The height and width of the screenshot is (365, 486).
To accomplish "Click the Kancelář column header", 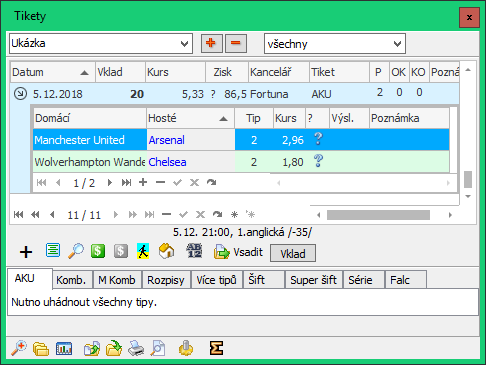I will (278, 72).
